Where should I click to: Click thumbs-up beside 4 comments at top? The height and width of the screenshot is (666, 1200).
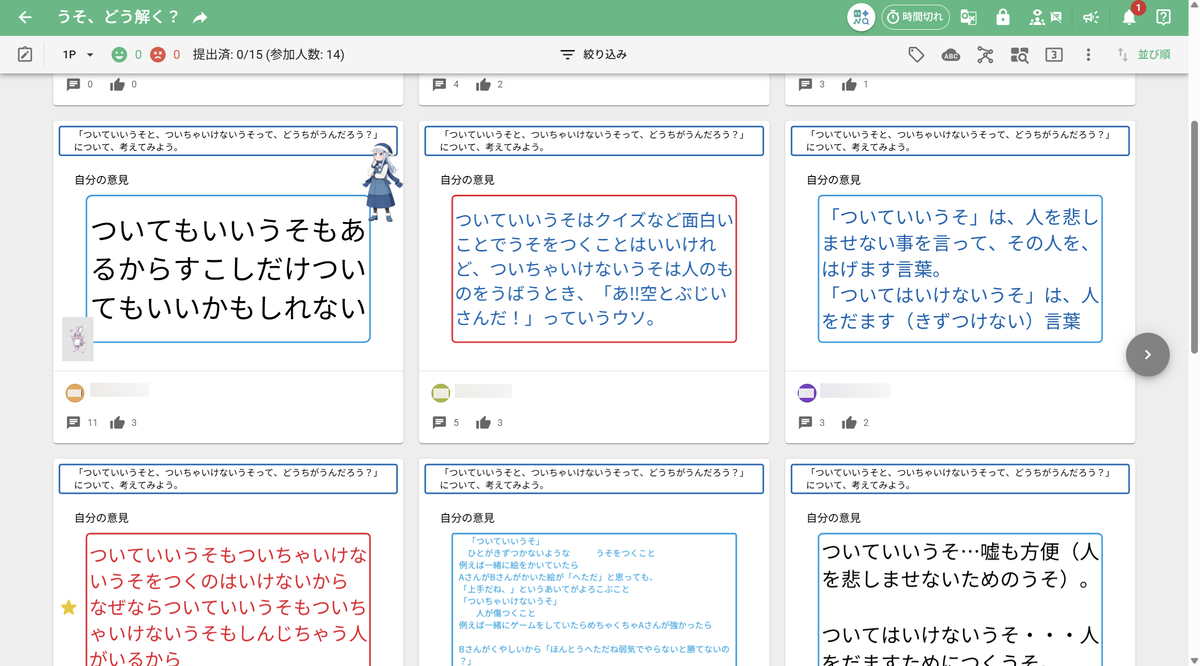[483, 85]
